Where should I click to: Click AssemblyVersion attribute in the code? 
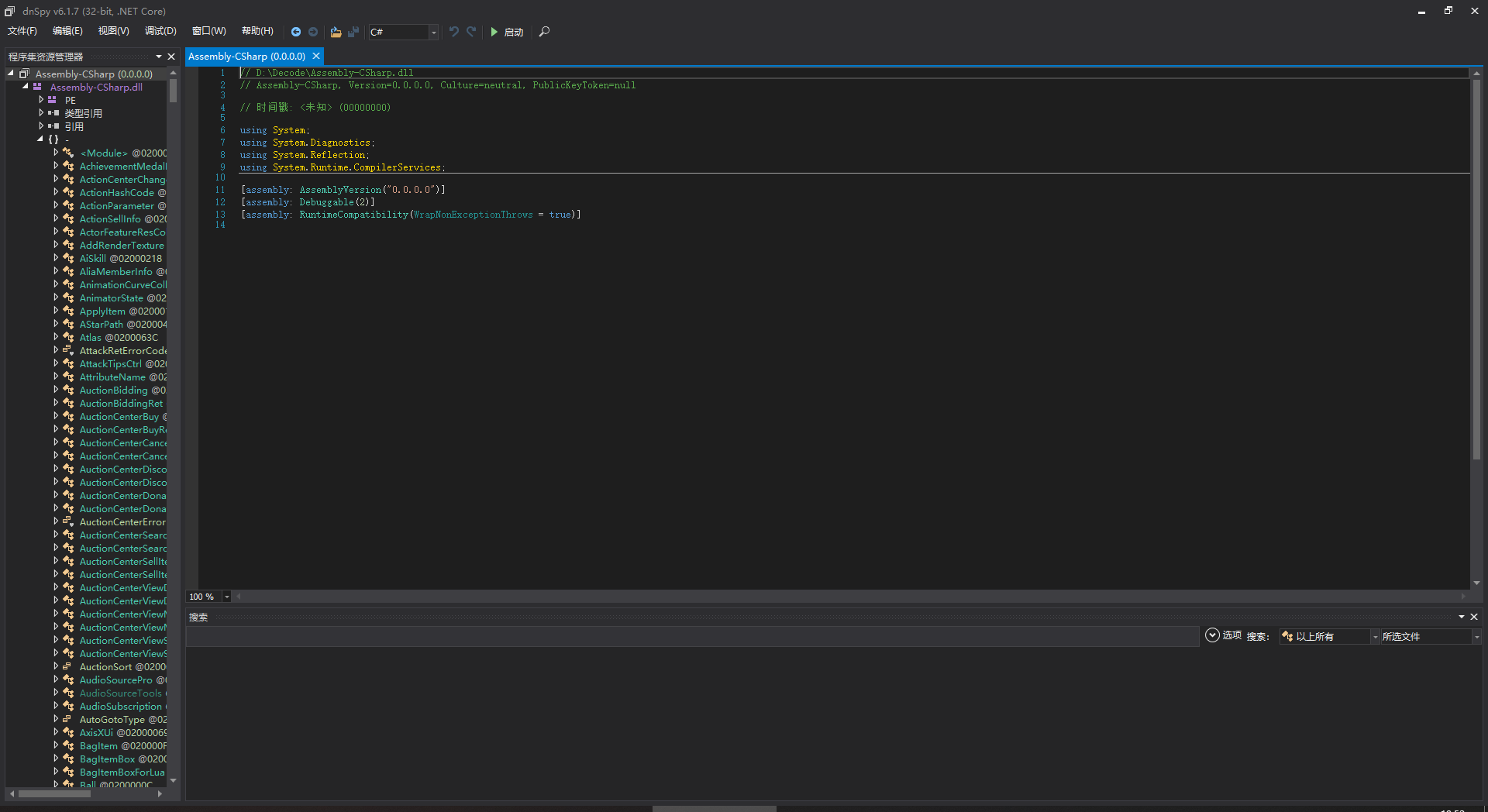[x=340, y=190]
